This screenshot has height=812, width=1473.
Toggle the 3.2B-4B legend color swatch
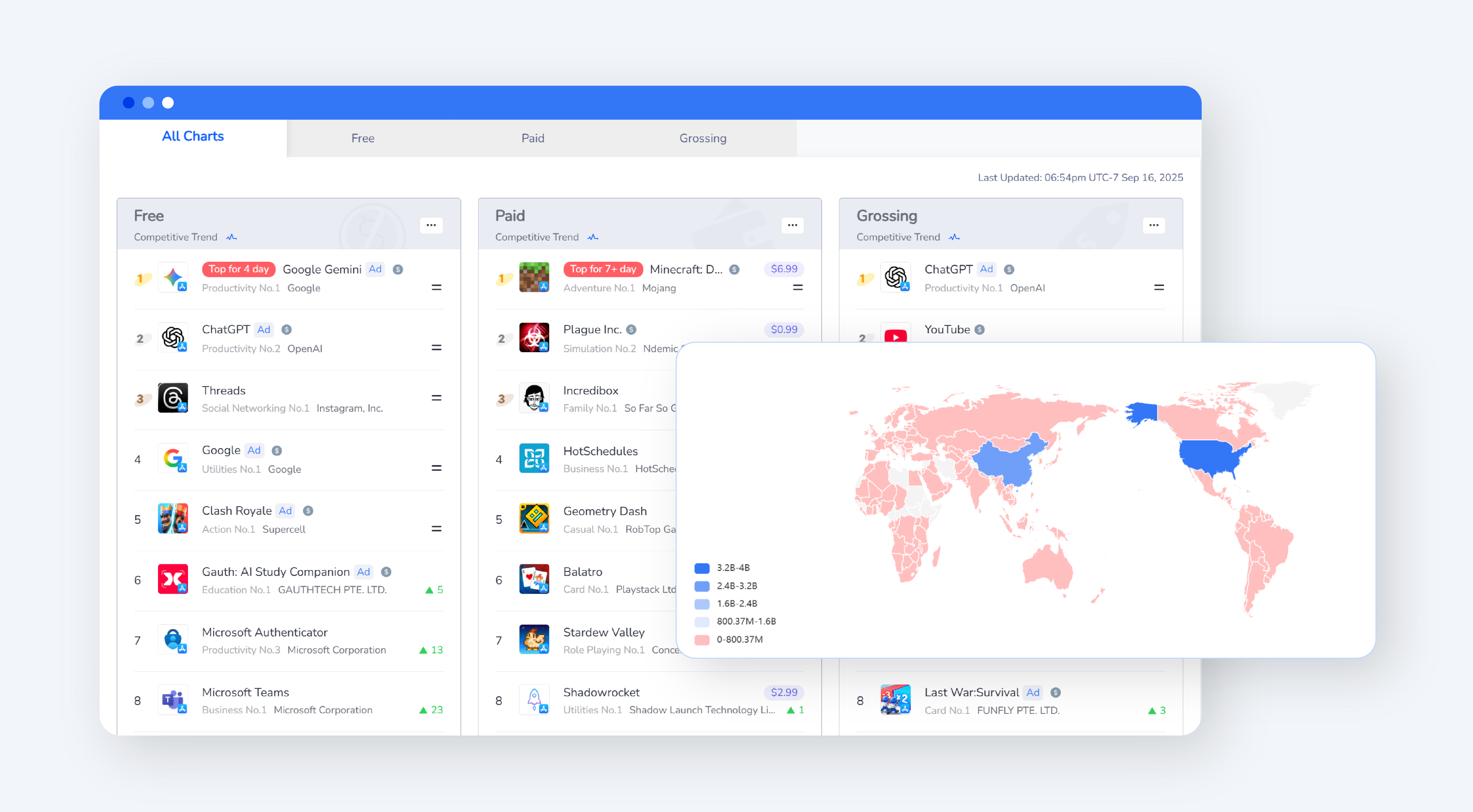point(702,568)
